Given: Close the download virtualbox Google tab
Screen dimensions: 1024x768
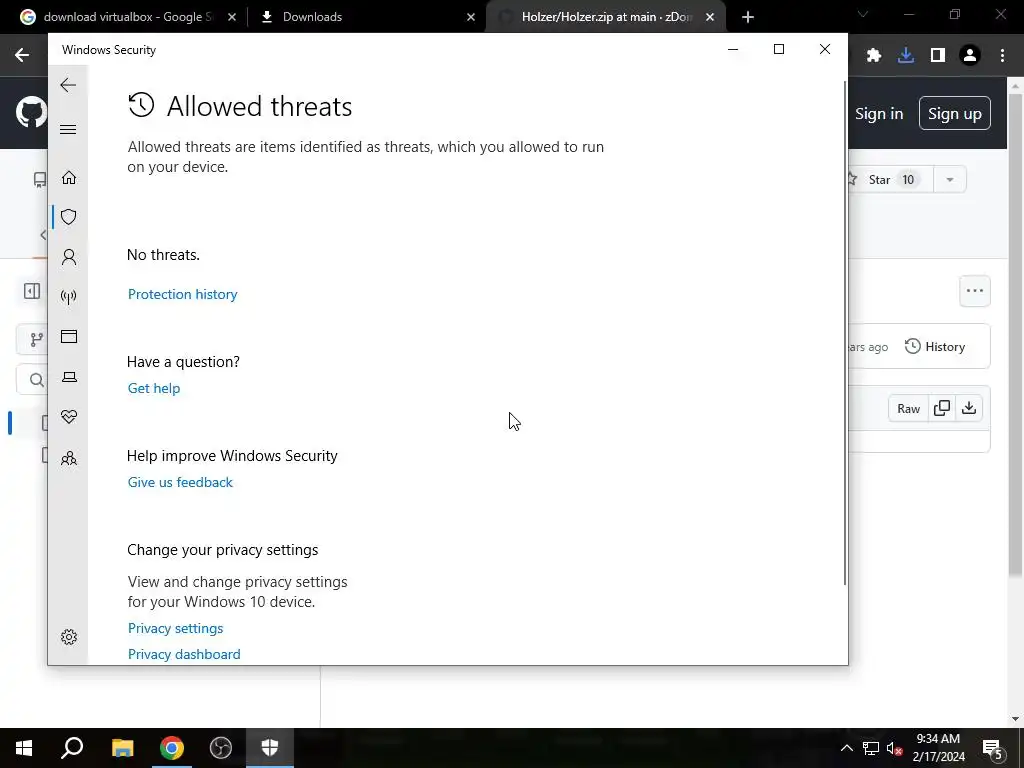Looking at the screenshot, I should coord(232,17).
